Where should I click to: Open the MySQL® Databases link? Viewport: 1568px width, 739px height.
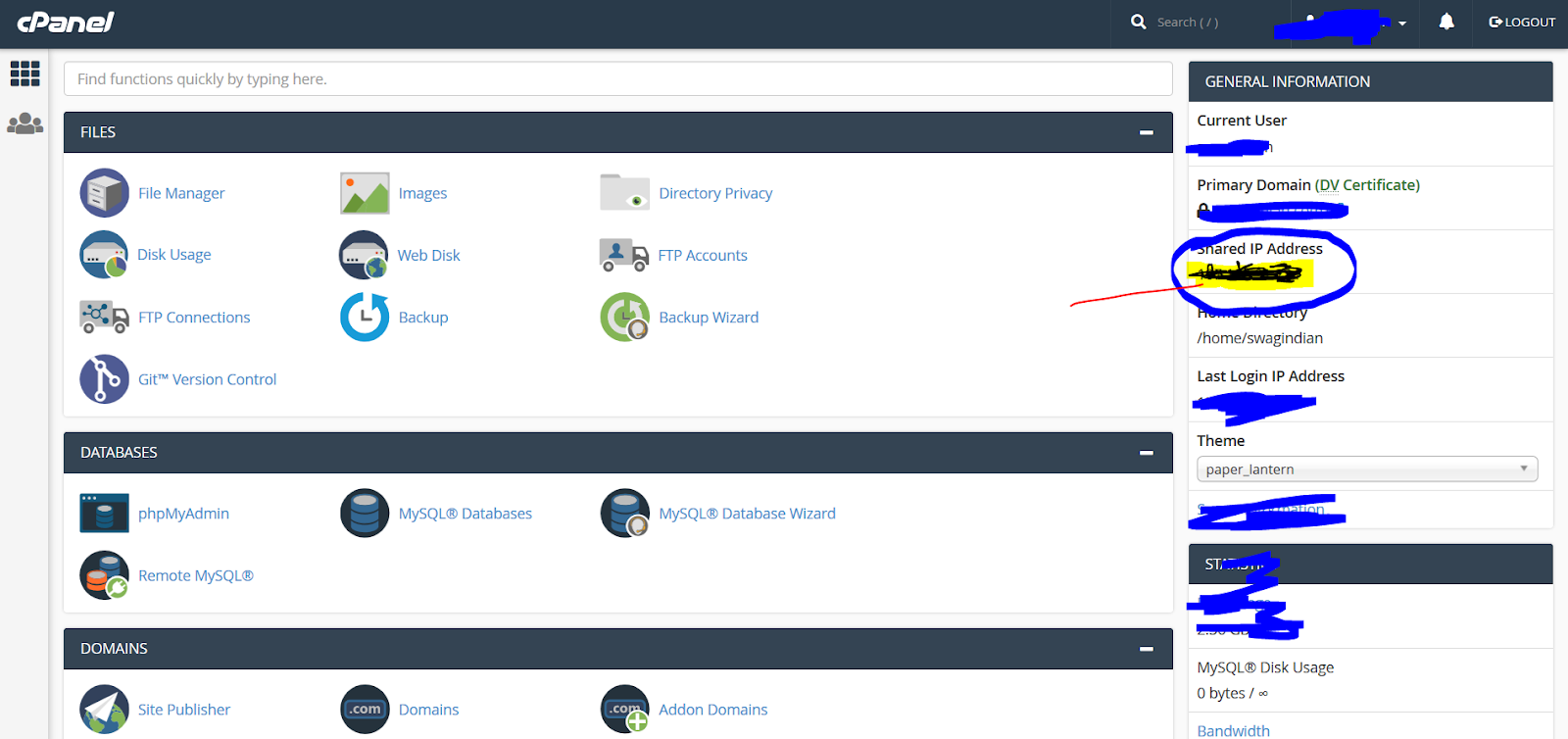465,514
